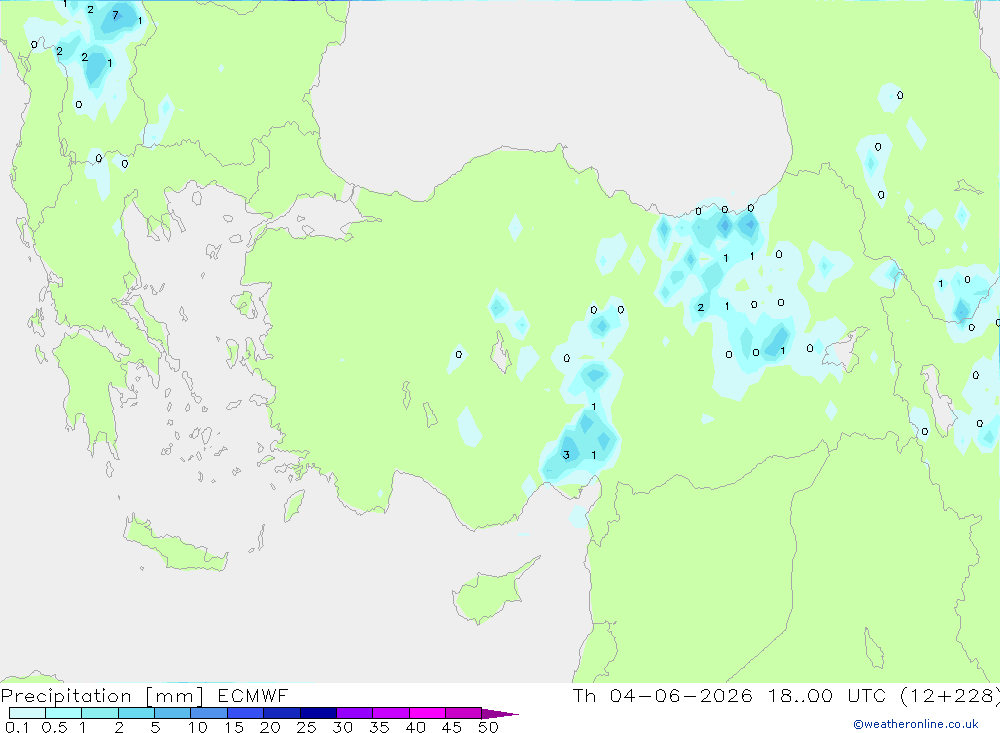Click the 'ECMWF' model label
1000x733 pixels.
pos(253,695)
